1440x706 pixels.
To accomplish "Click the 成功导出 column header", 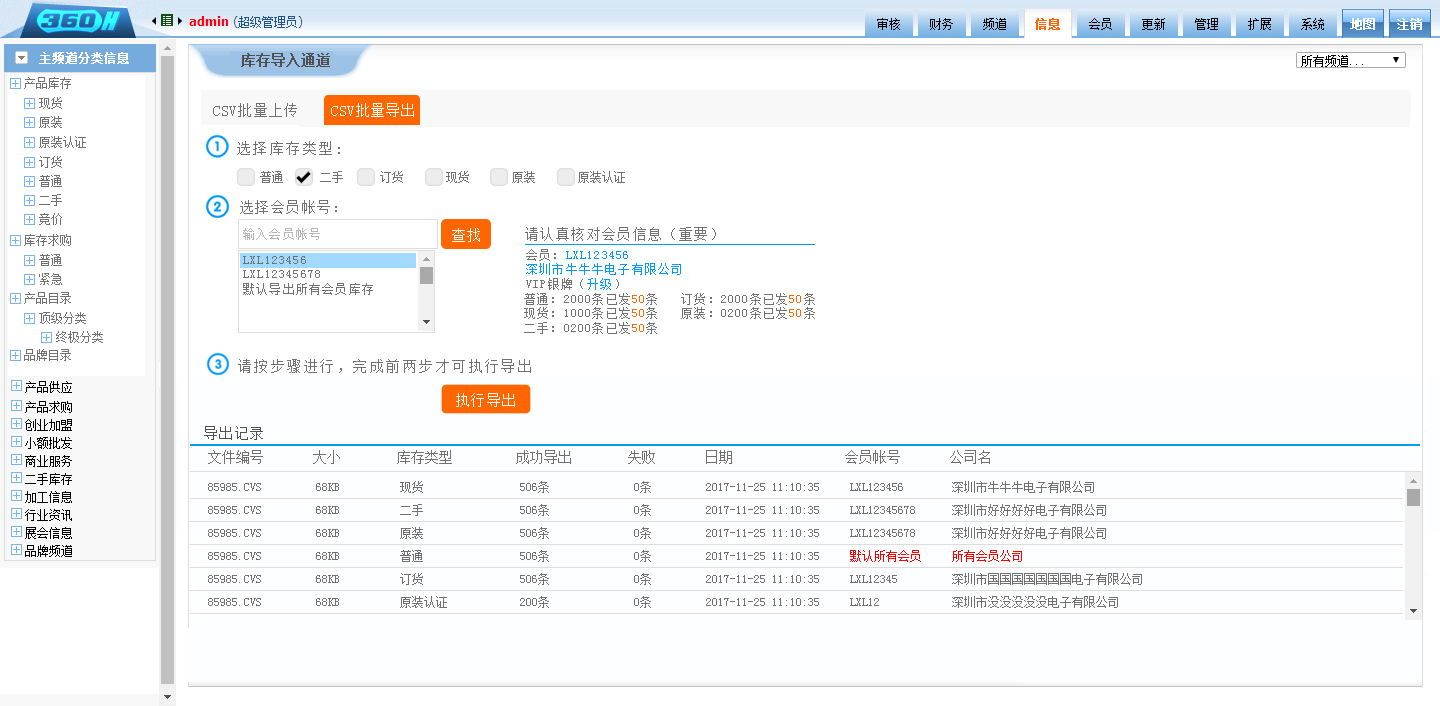I will [544, 457].
